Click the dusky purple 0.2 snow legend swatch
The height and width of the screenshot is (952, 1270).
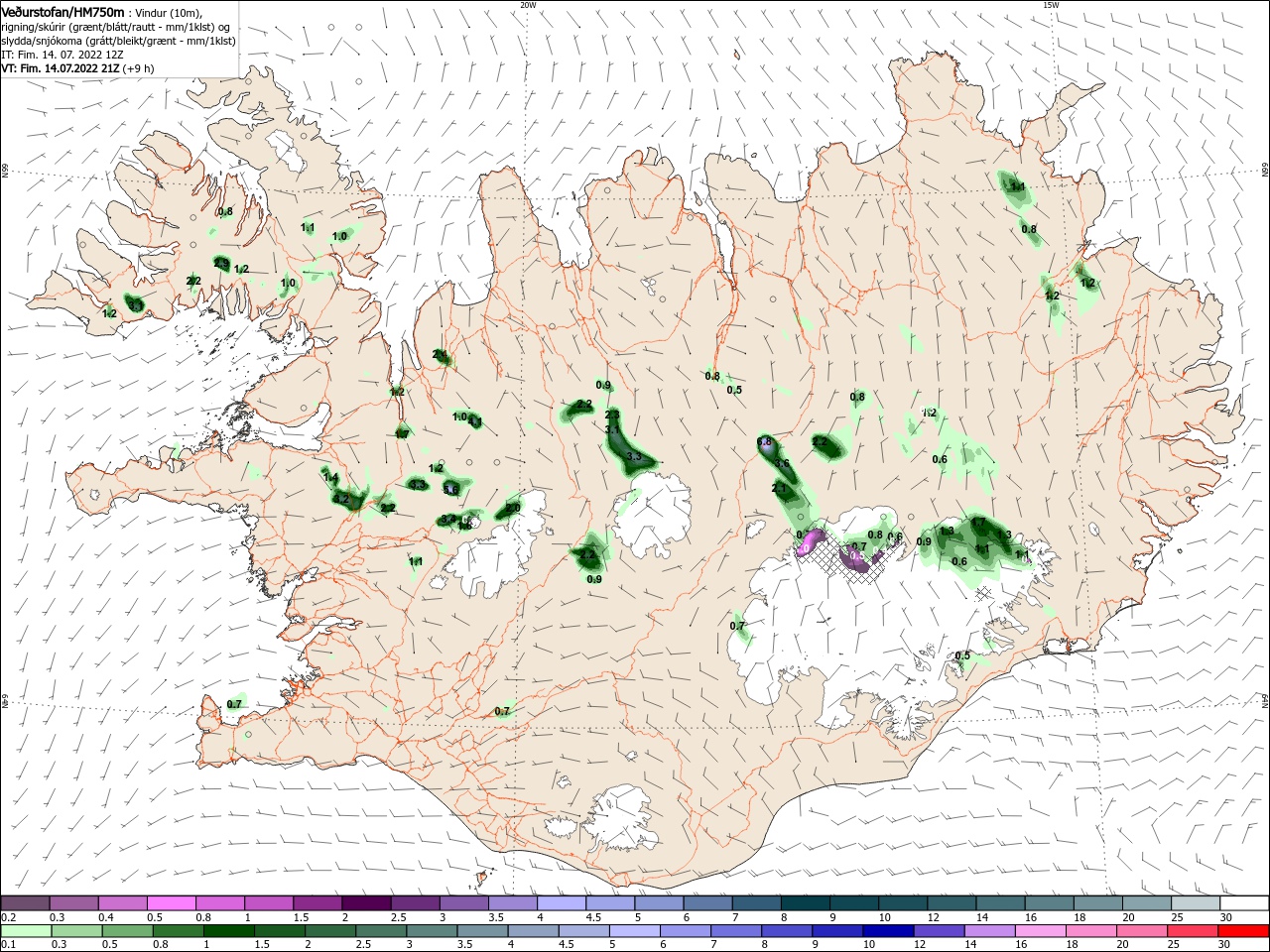25,903
